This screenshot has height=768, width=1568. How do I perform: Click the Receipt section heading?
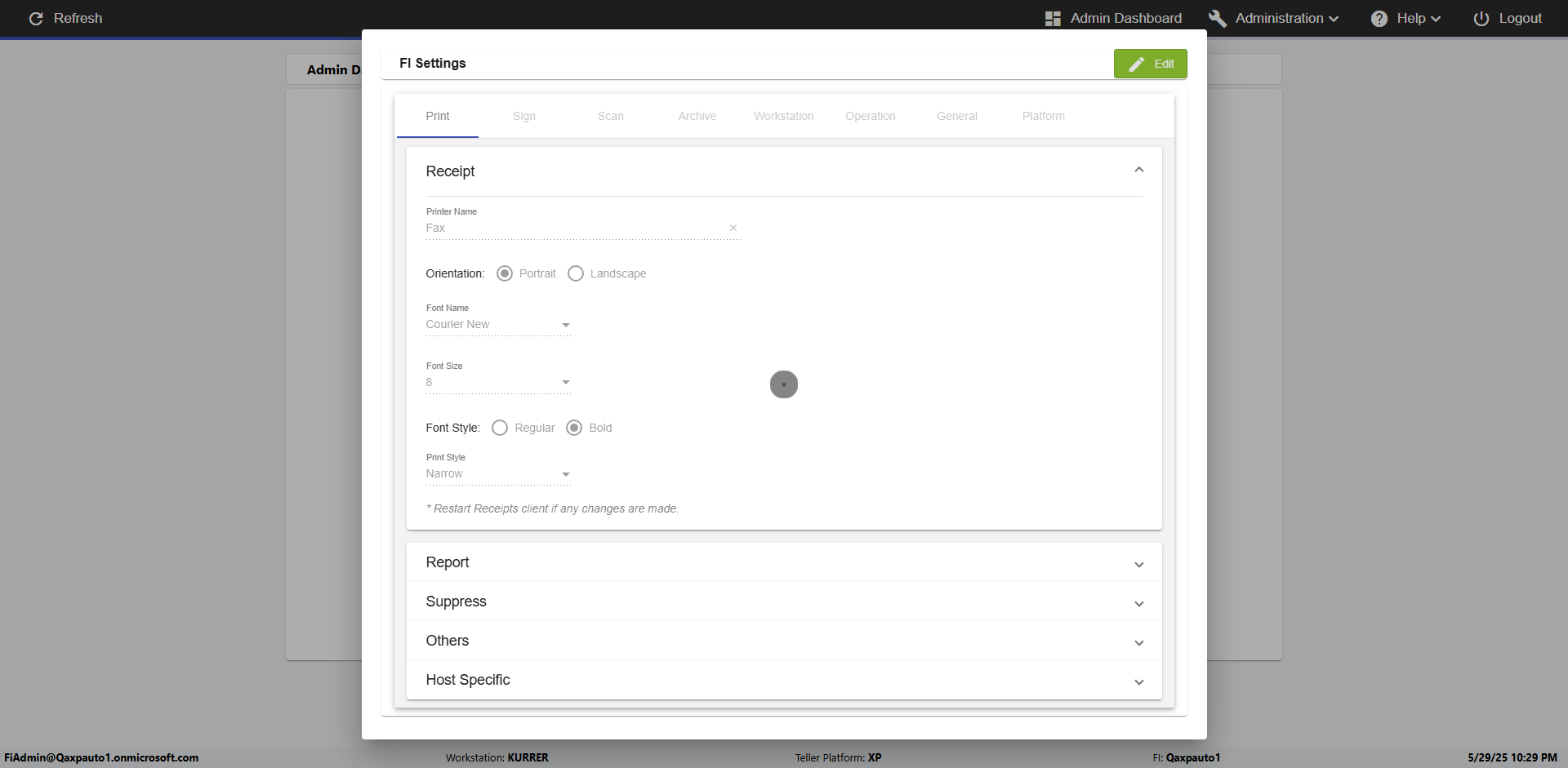[450, 171]
